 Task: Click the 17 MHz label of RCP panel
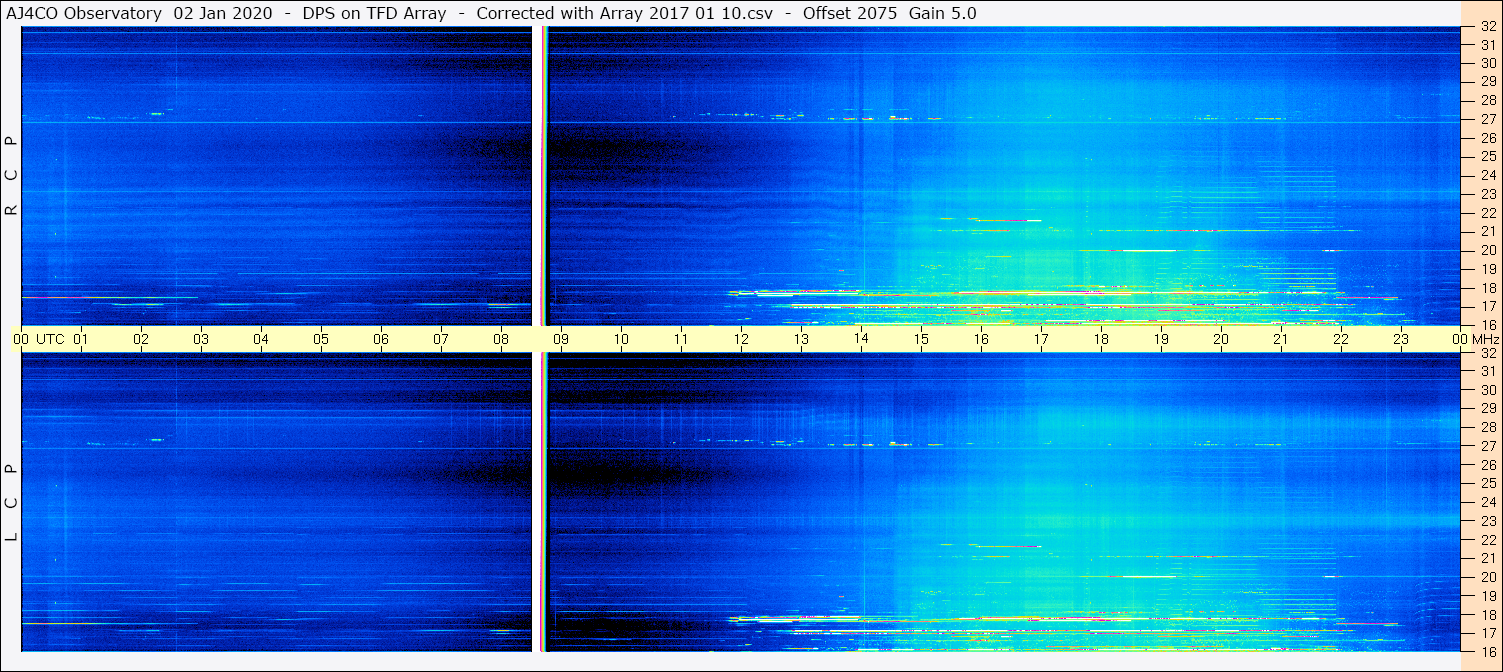(1487, 305)
